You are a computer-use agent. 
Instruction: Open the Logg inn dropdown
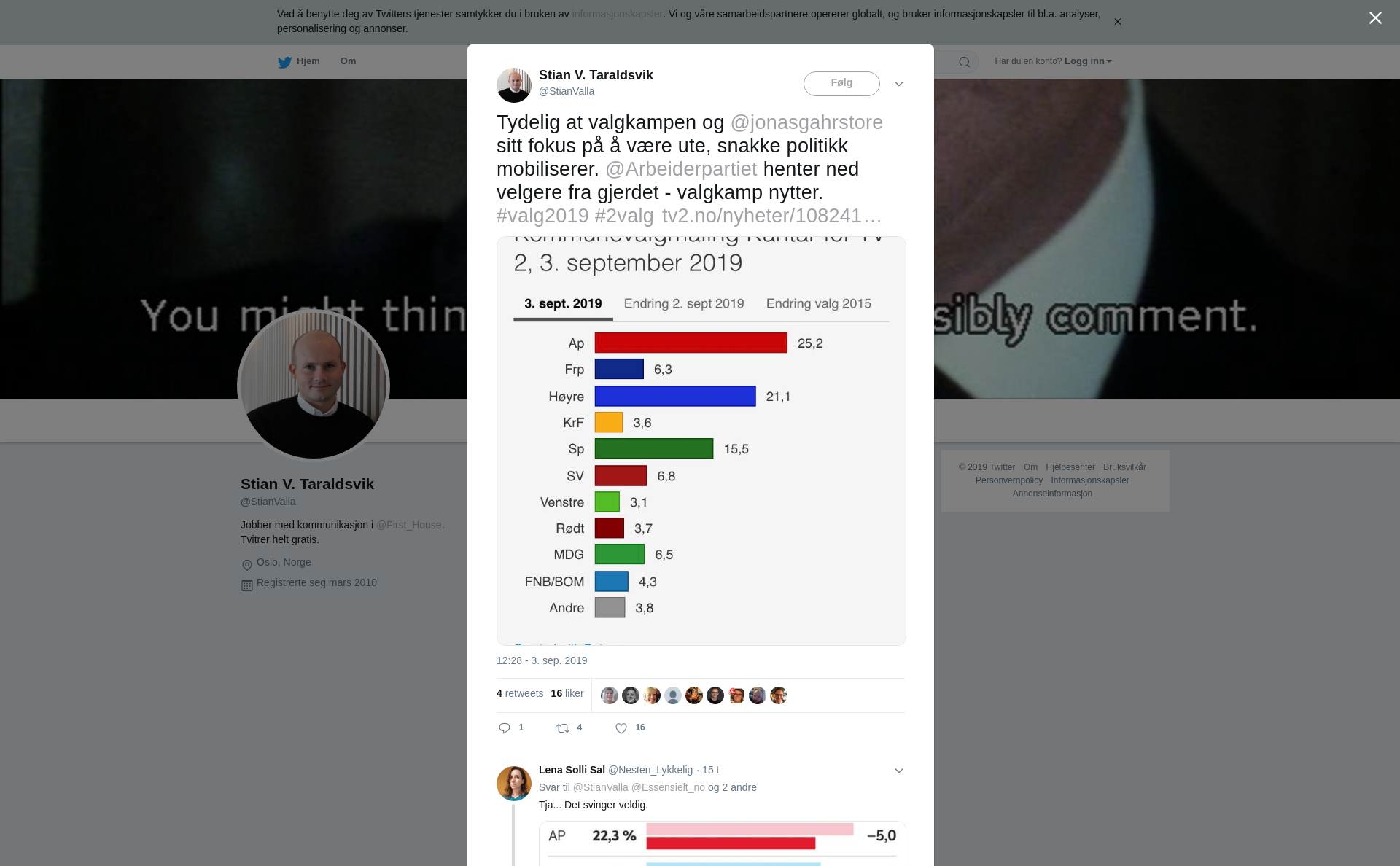[1088, 61]
